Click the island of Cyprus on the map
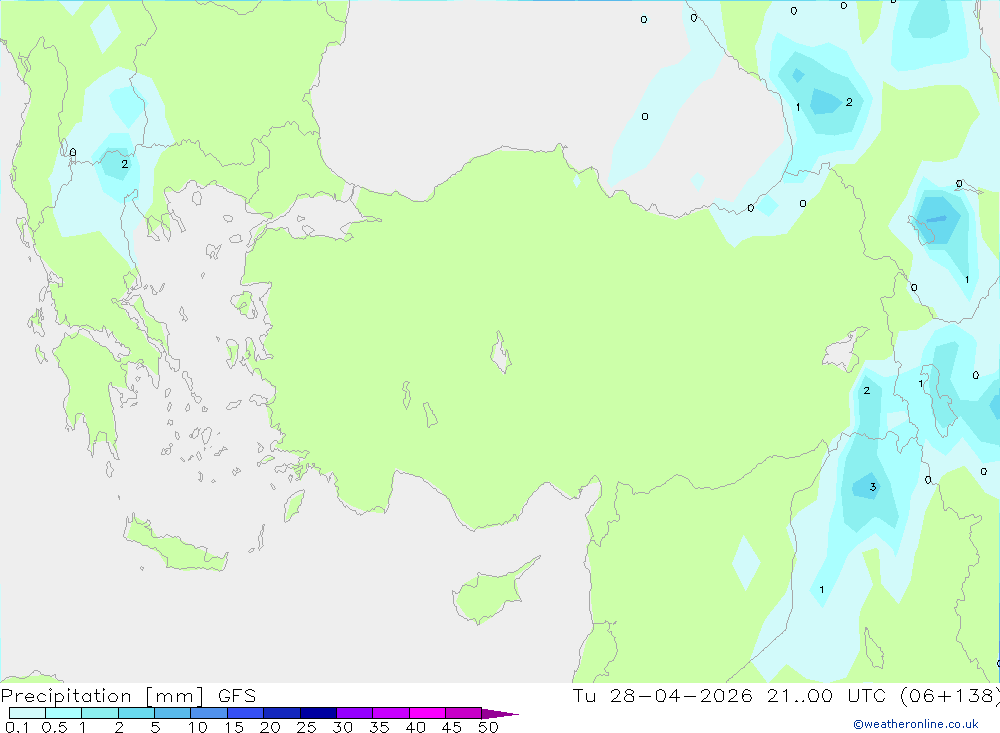1000x733 pixels. tap(490, 595)
